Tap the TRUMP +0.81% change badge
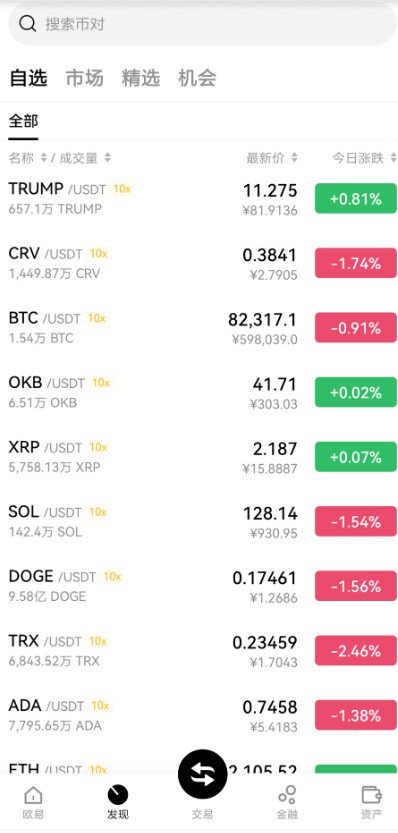This screenshot has width=398, height=833. click(x=355, y=199)
